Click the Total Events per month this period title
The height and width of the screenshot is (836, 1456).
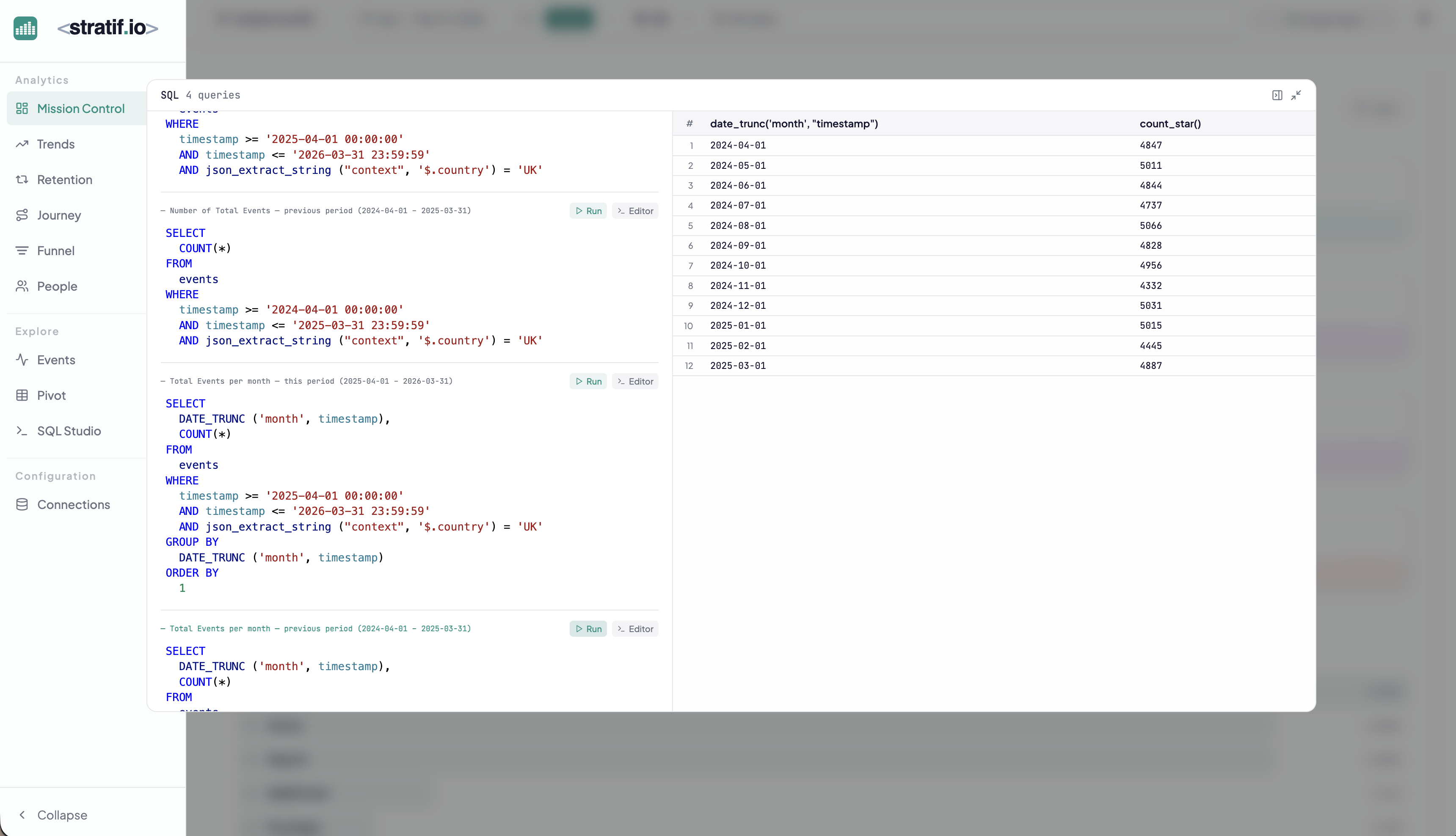[307, 381]
